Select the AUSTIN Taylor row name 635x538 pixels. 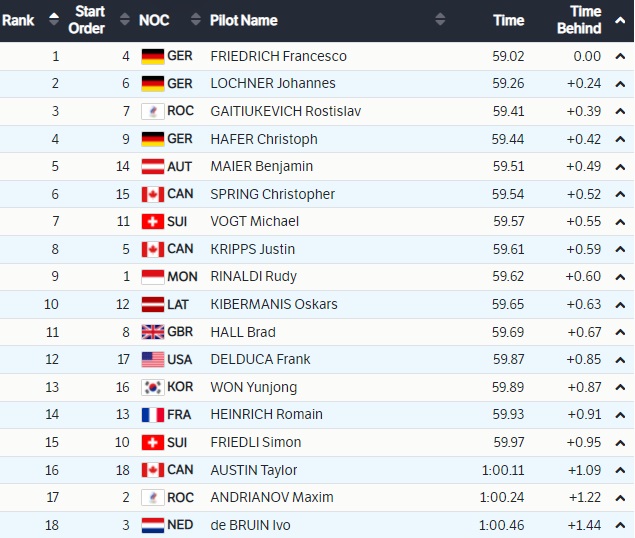point(253,470)
